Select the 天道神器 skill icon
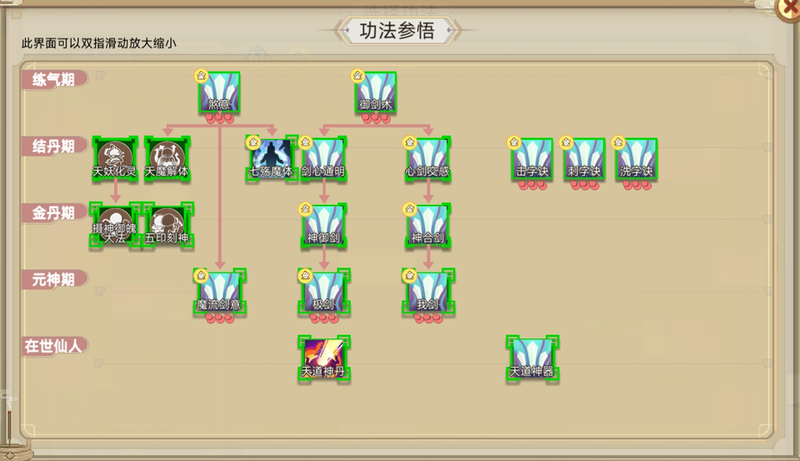The width and height of the screenshot is (800, 461). point(533,359)
